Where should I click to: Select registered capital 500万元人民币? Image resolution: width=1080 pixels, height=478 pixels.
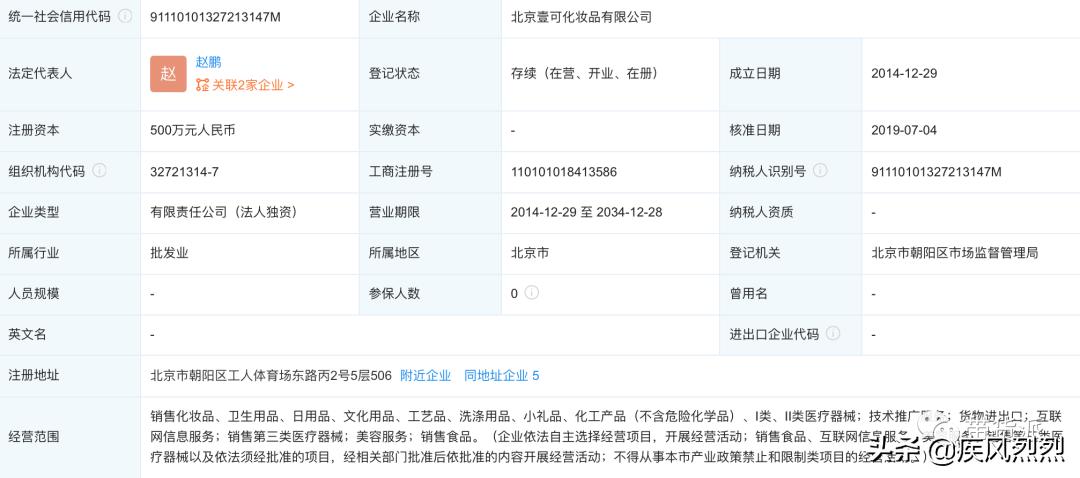coord(193,130)
